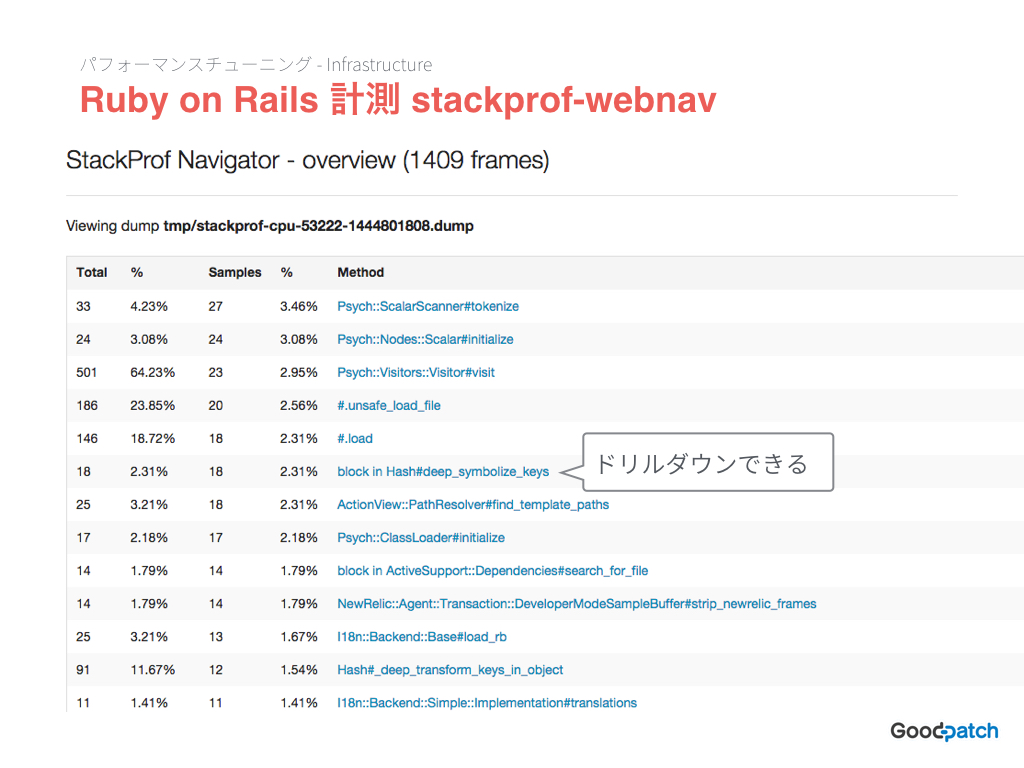
Task: Click the Ruby on Rails stackprof-webnav slide title
Action: [398, 100]
